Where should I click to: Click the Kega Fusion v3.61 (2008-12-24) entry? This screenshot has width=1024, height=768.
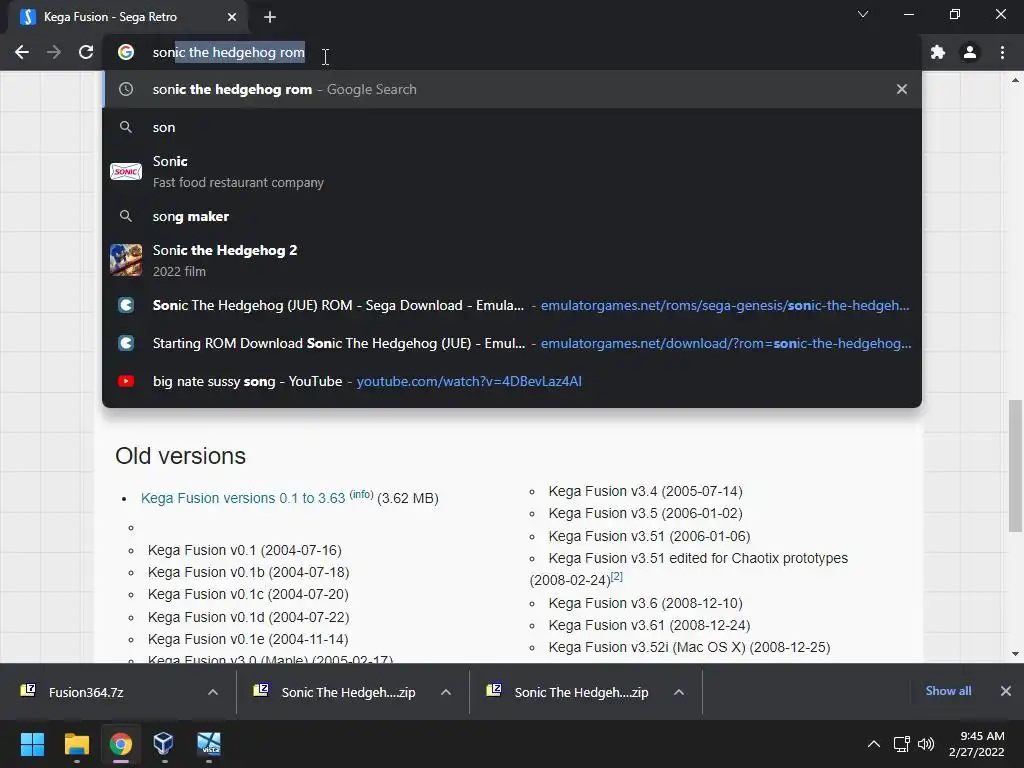(x=649, y=625)
